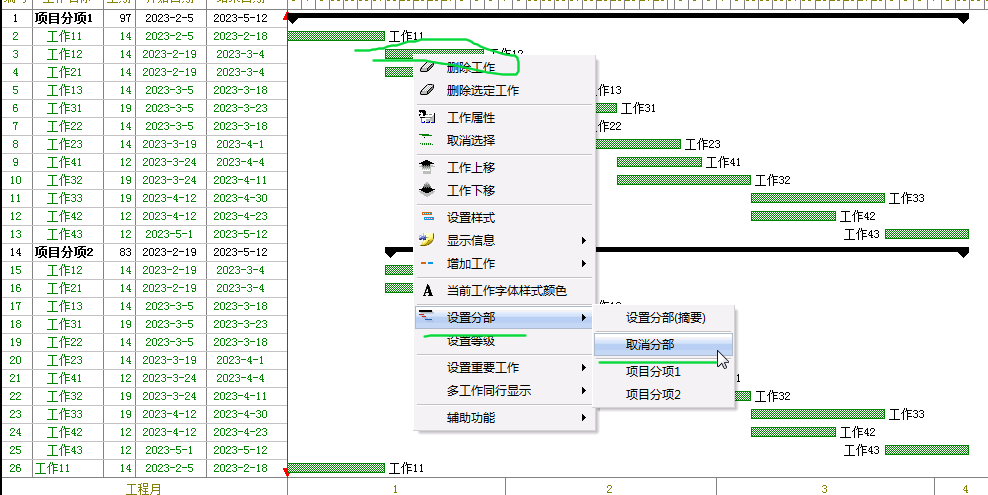Click the 工作属性 properties icon
Screen dimensions: 988x495
[427, 118]
